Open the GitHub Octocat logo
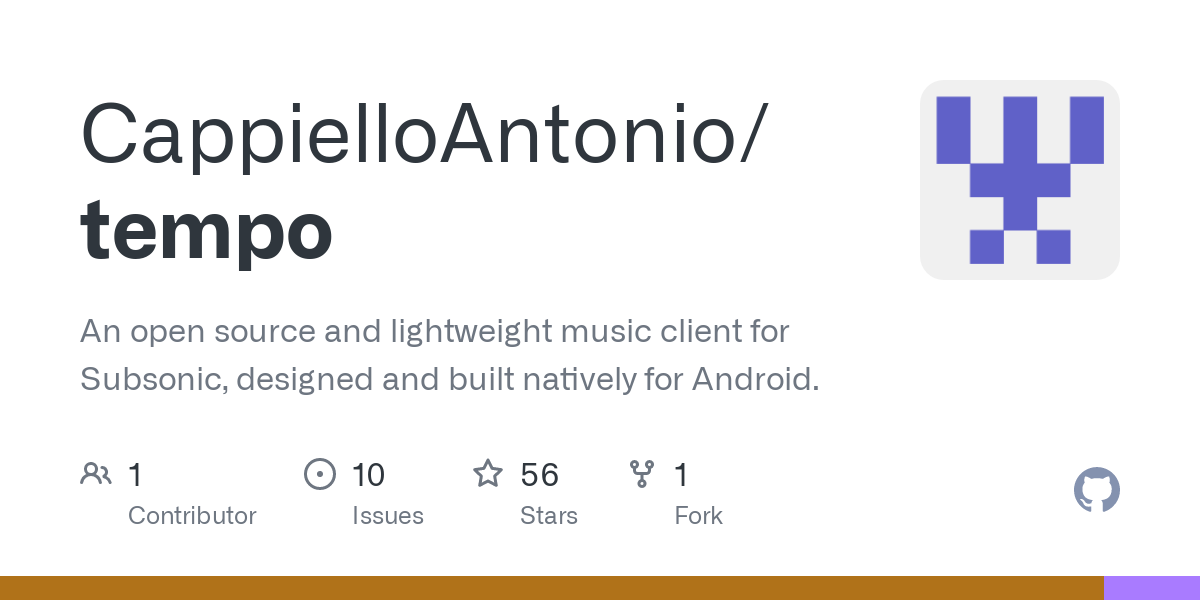Viewport: 1200px width, 600px height. pos(1096,490)
